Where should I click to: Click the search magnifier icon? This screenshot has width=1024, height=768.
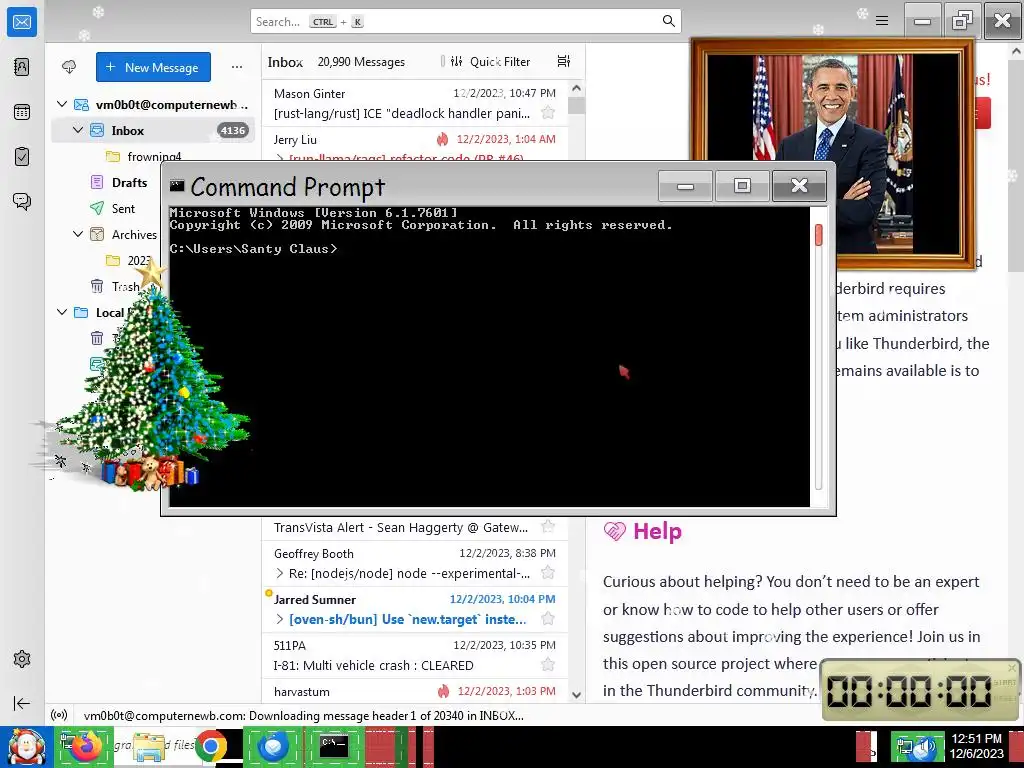pos(668,21)
